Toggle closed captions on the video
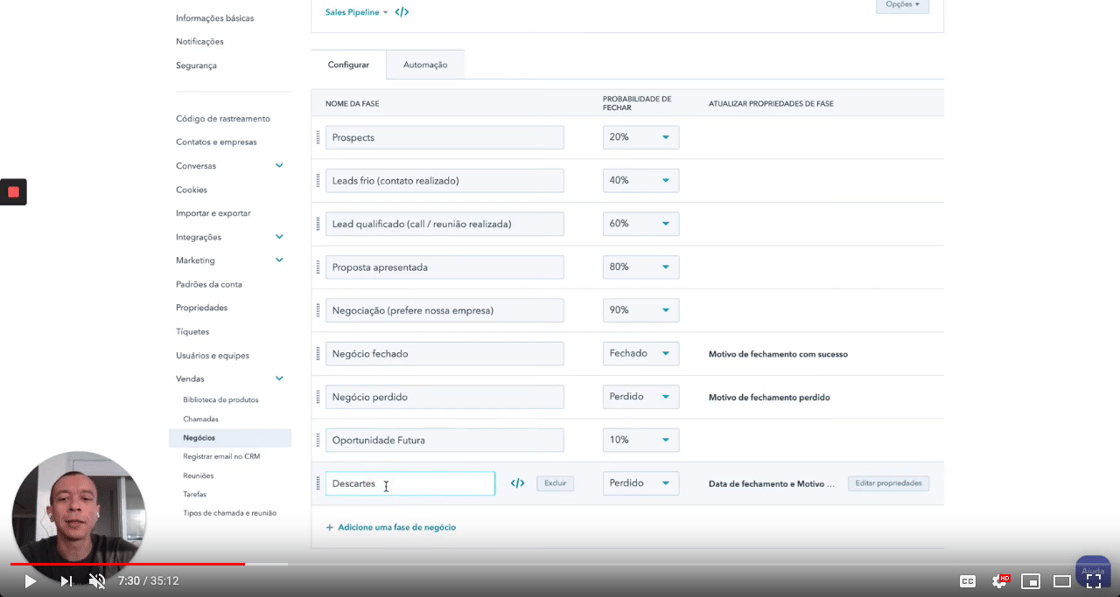1120x597 pixels. click(968, 581)
